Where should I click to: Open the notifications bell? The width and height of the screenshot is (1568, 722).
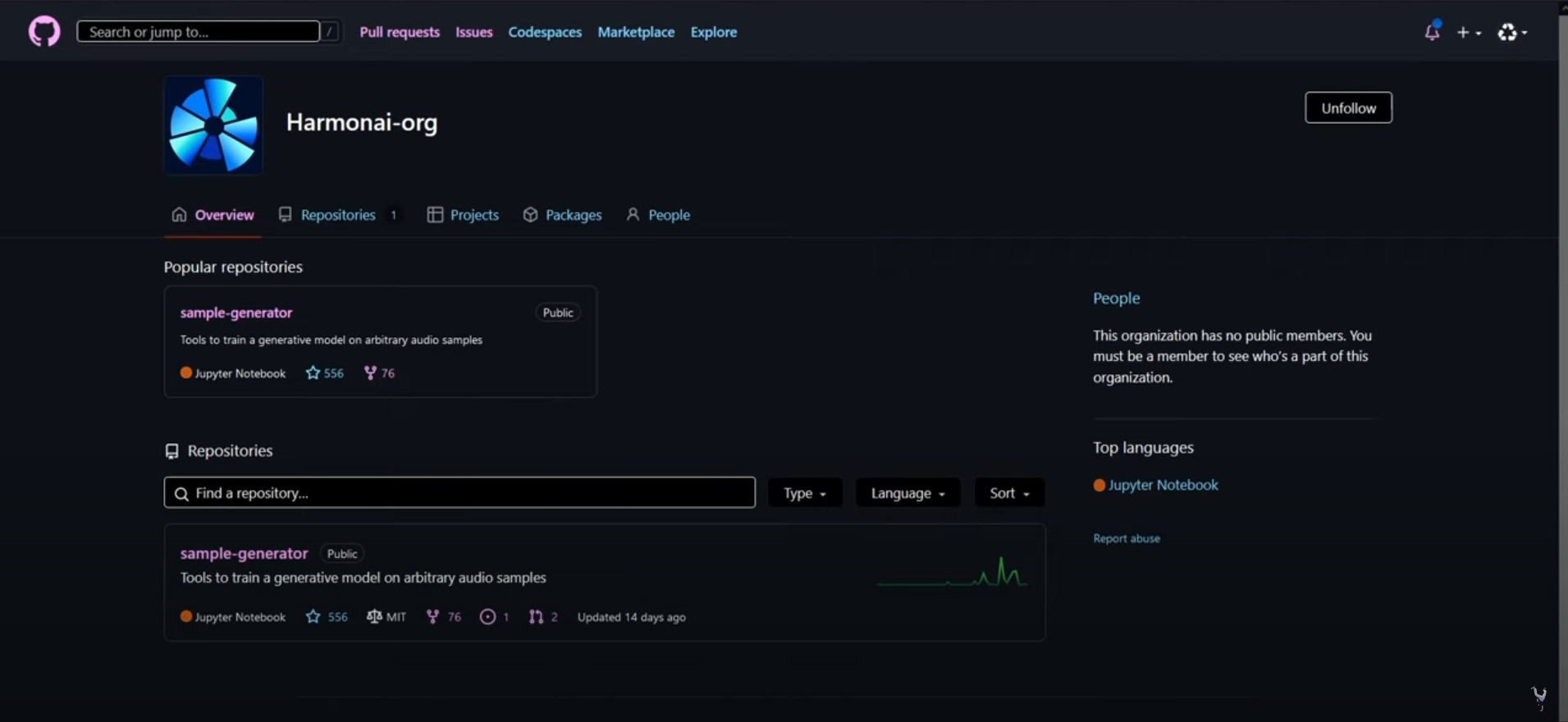[1432, 31]
